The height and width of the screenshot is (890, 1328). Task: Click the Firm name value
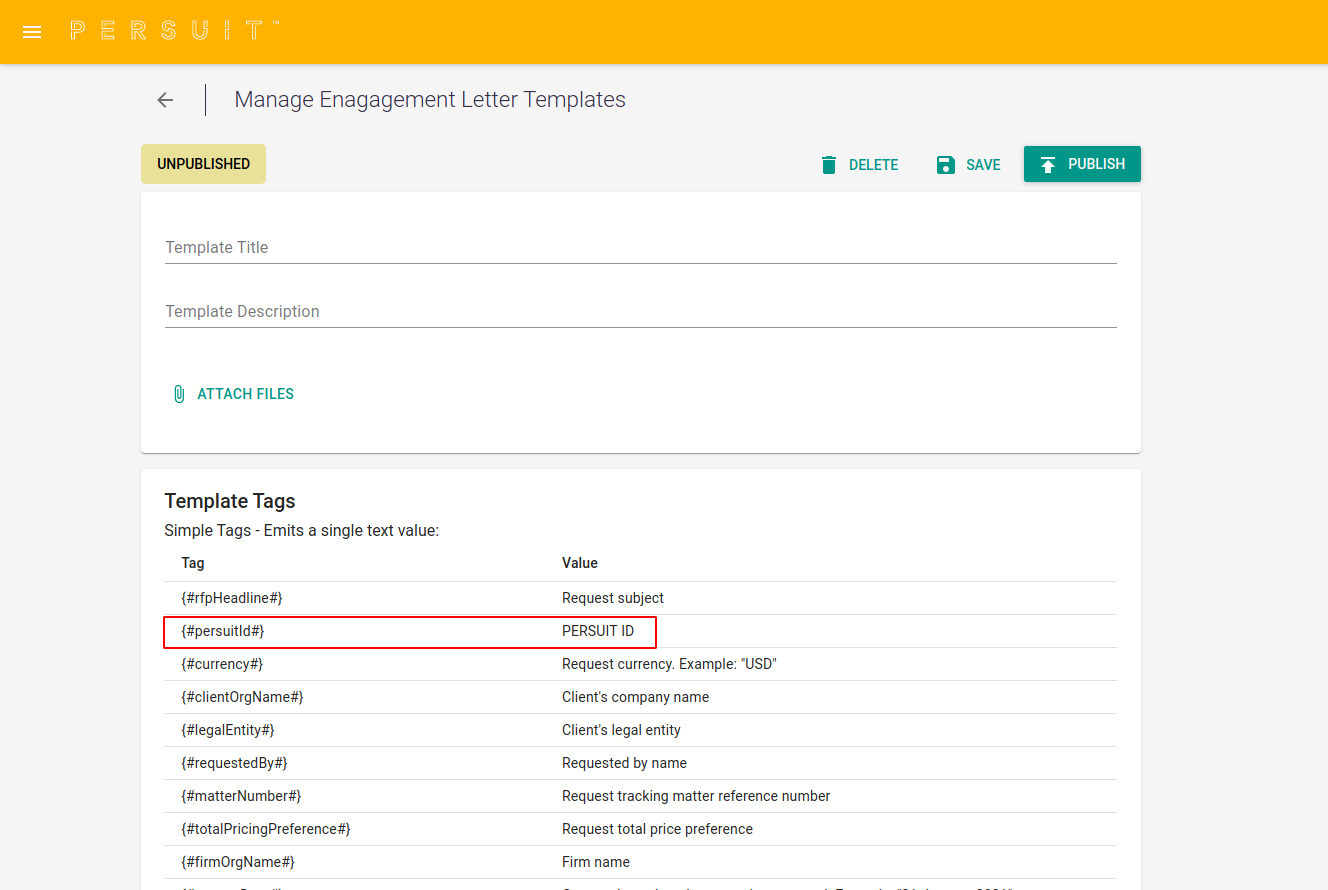click(x=596, y=862)
